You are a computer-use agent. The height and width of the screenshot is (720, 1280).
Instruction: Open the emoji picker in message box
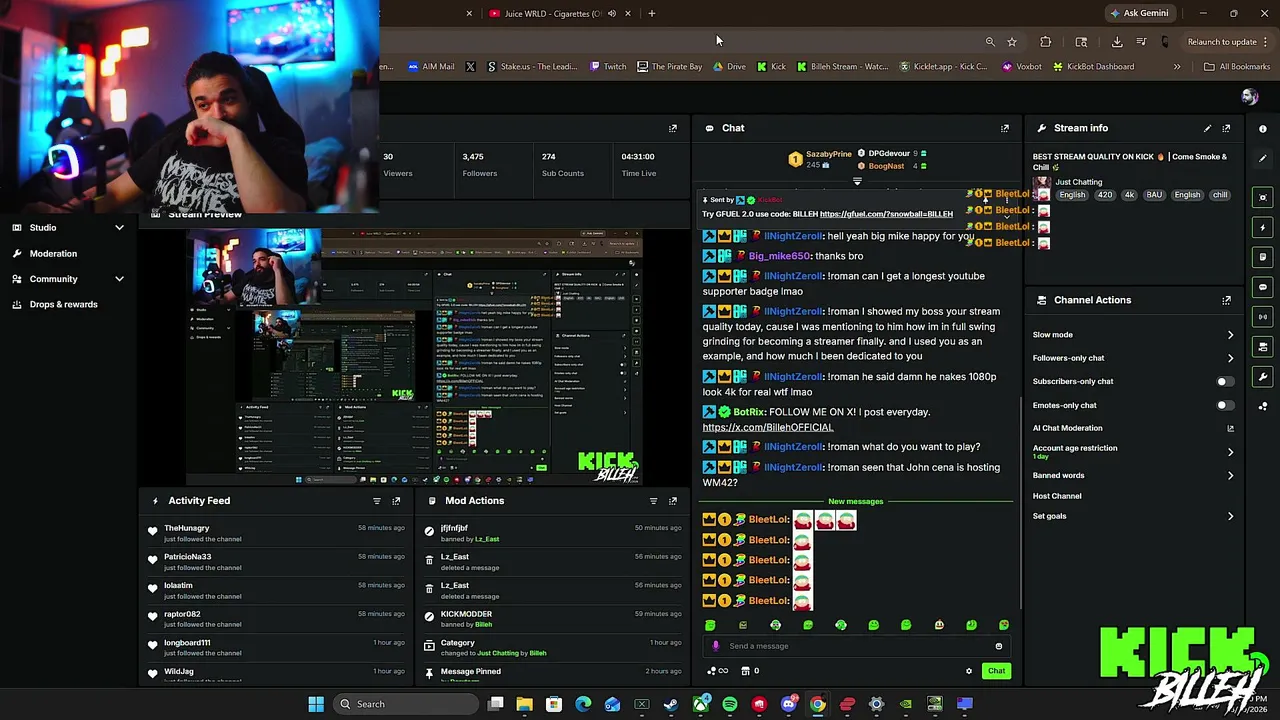click(x=998, y=646)
